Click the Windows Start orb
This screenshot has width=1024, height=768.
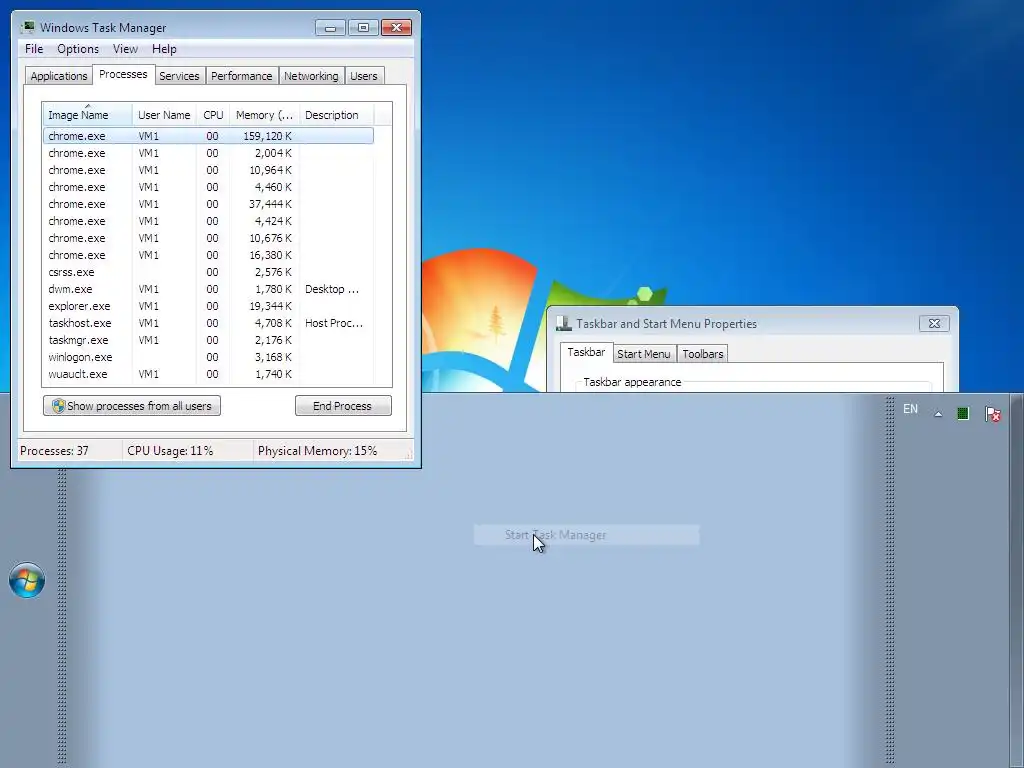click(x=27, y=580)
